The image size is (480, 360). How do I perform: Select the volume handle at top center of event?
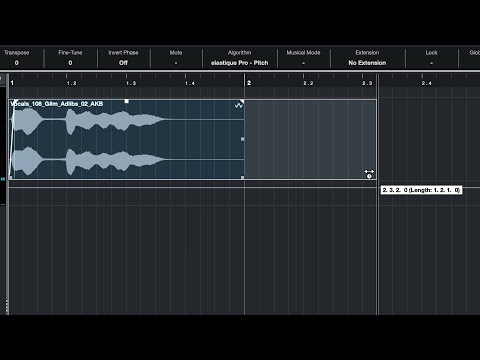126,101
